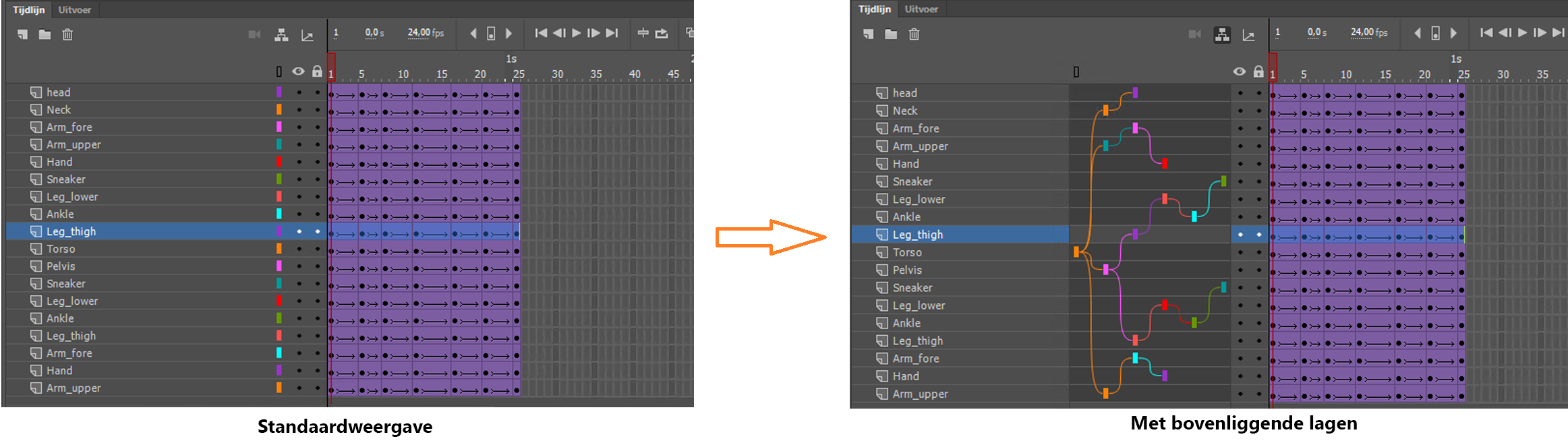This screenshot has height=445, width=1568.
Task: Click Torso orange parent node in right timeline
Action: (1076, 251)
